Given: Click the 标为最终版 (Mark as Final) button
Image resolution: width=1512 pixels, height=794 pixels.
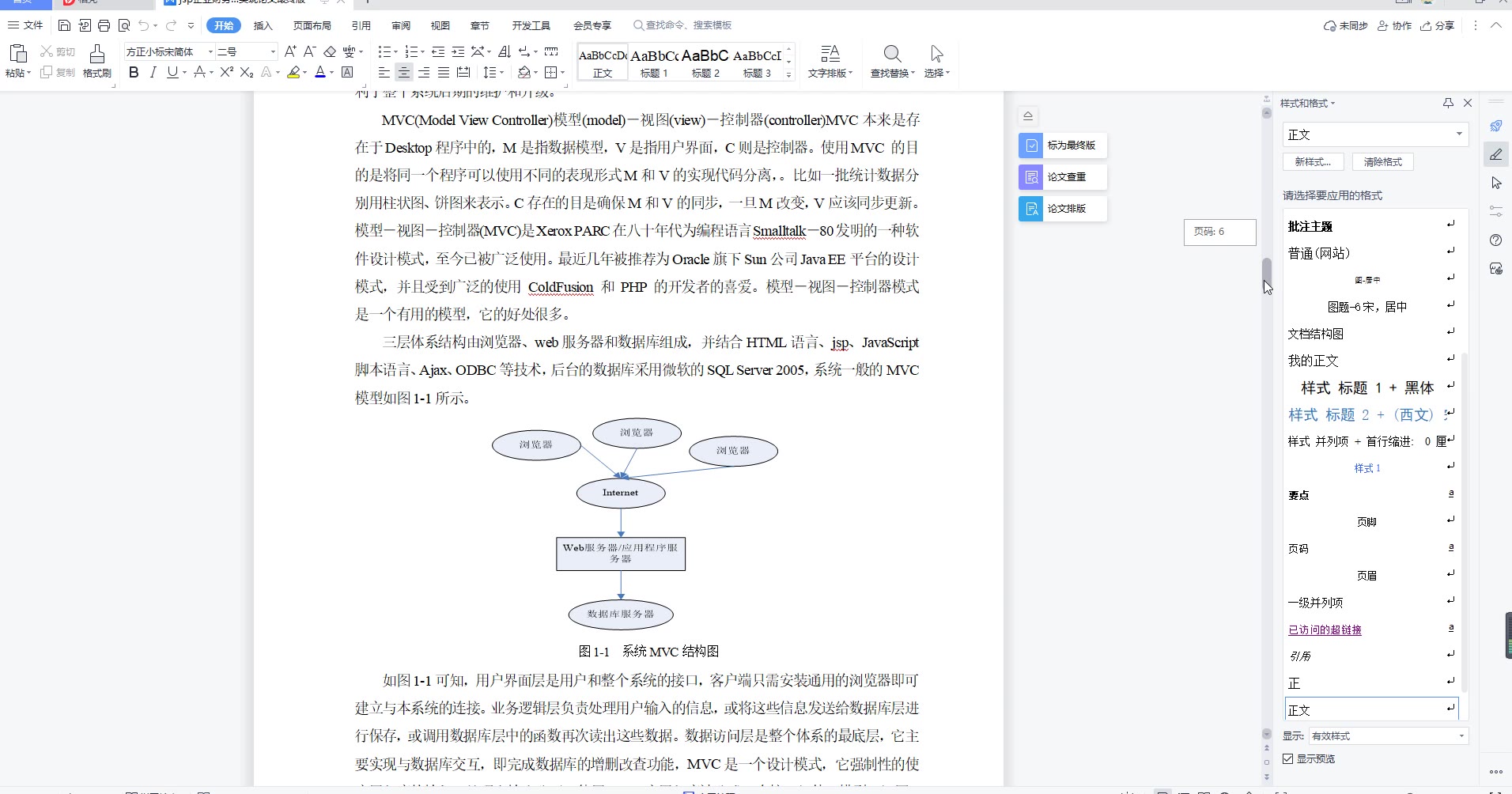Looking at the screenshot, I should point(1063,145).
